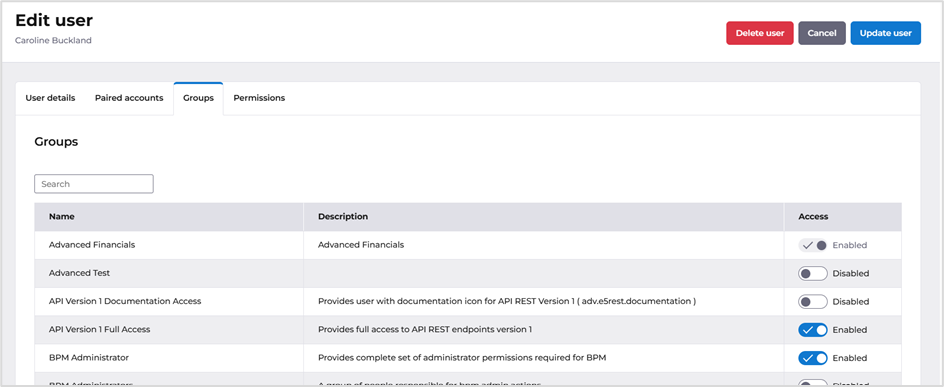The width and height of the screenshot is (944, 387).
Task: Turn off BPM Administrator access toggle
Action: coord(813,358)
